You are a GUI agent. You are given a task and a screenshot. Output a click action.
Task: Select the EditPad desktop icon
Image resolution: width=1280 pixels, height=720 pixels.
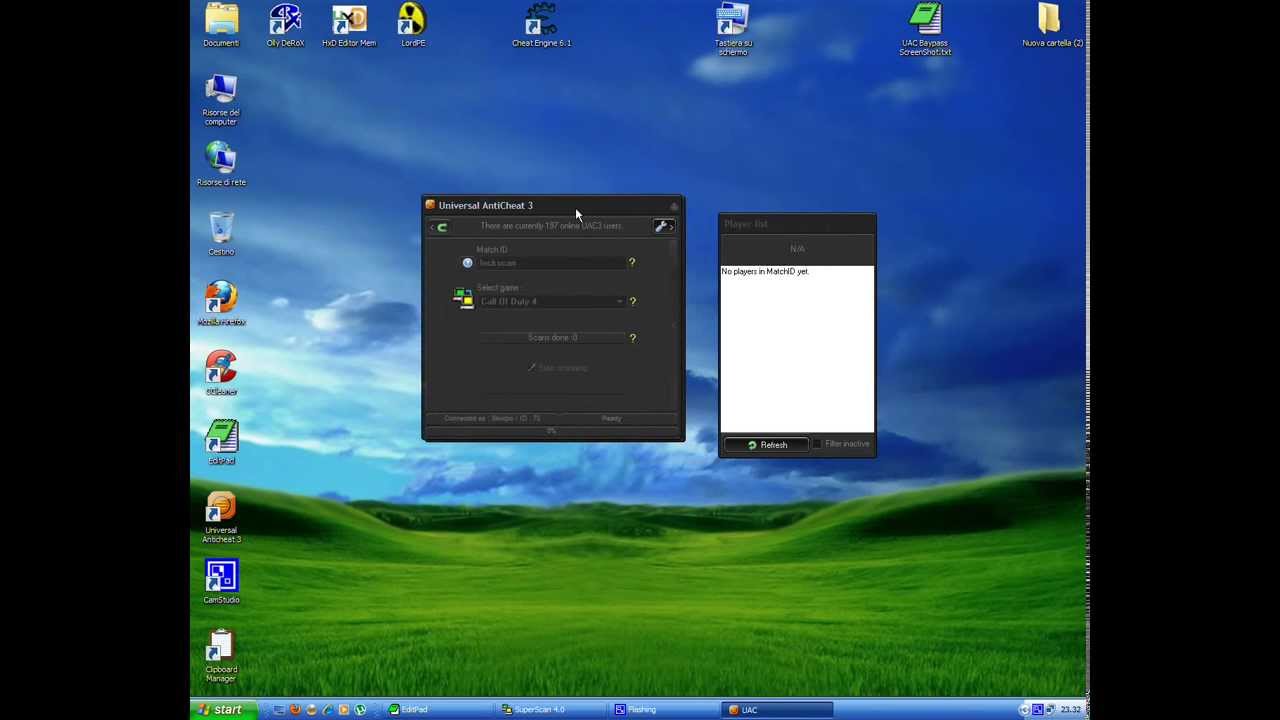(x=221, y=443)
